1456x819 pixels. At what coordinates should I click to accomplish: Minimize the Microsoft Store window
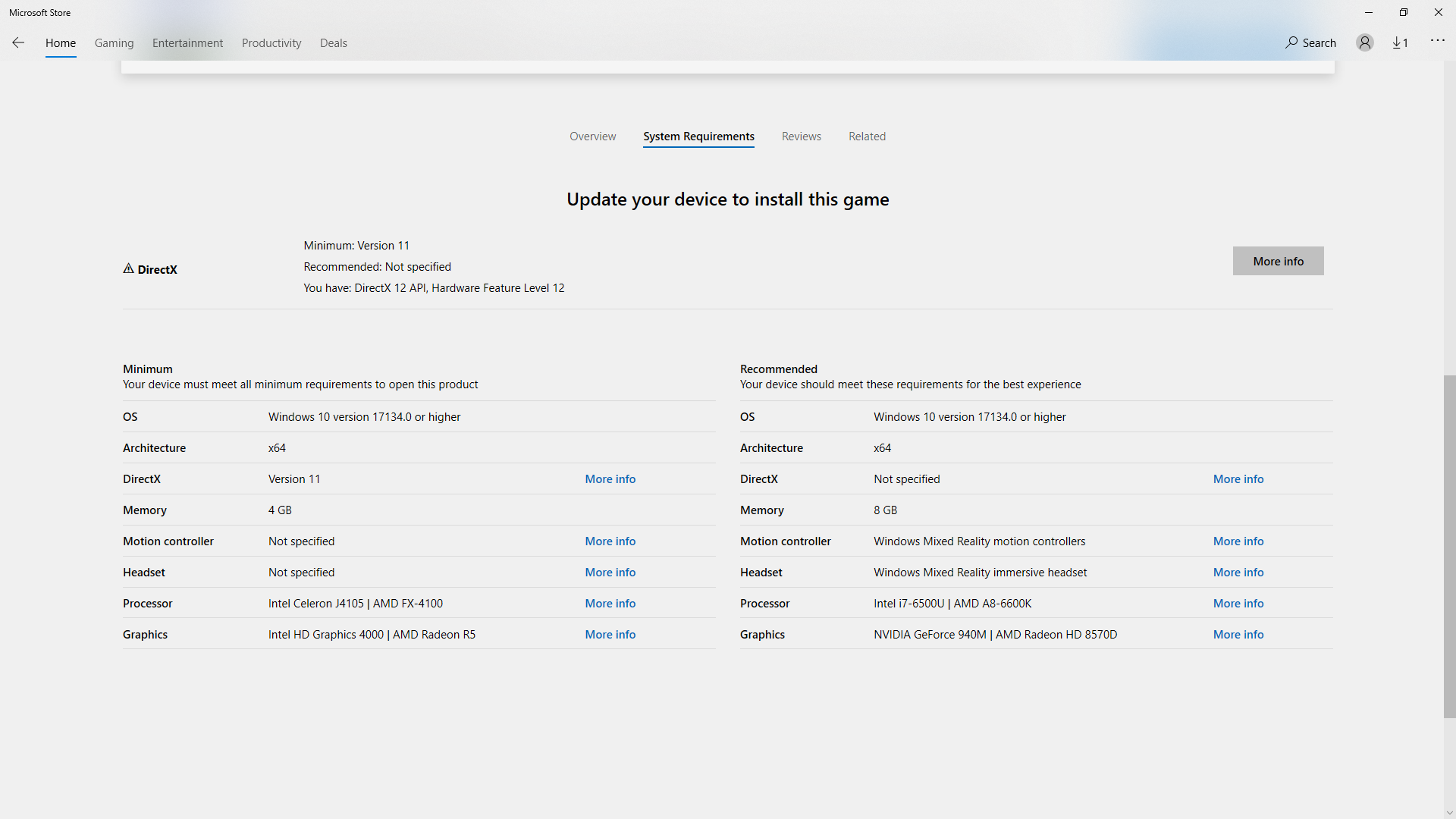(x=1369, y=12)
